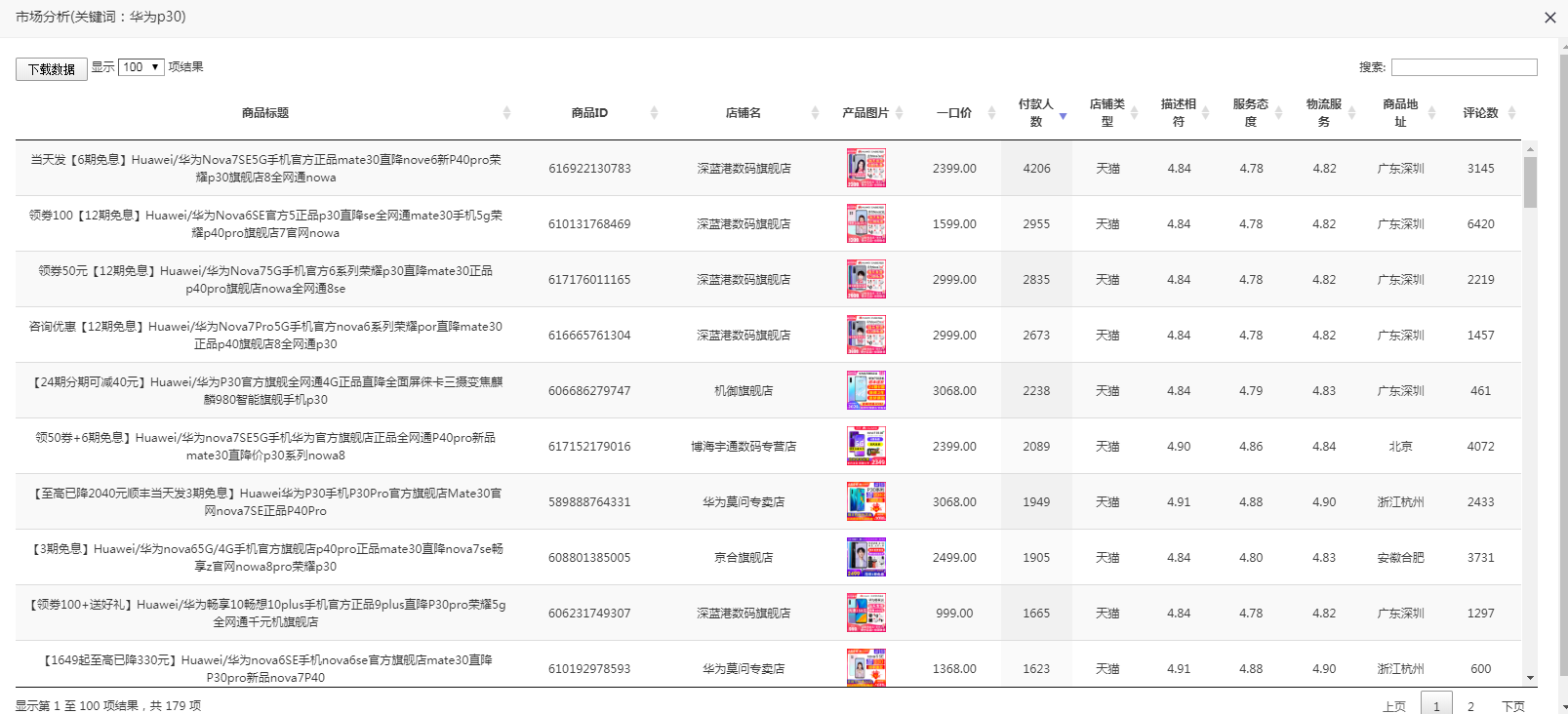Click the 商品标题 column header
This screenshot has height=714, width=1568.
pyautogui.click(x=265, y=113)
